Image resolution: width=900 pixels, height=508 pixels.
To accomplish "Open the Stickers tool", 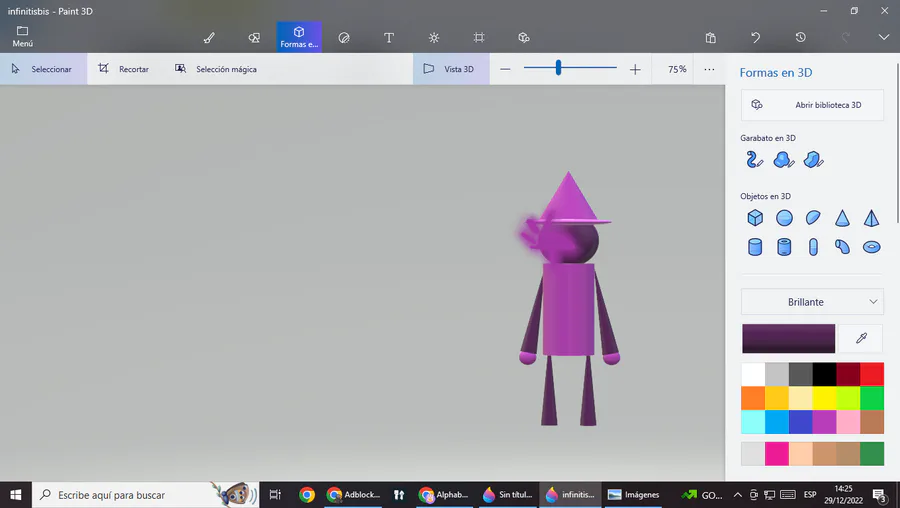I will 344,38.
